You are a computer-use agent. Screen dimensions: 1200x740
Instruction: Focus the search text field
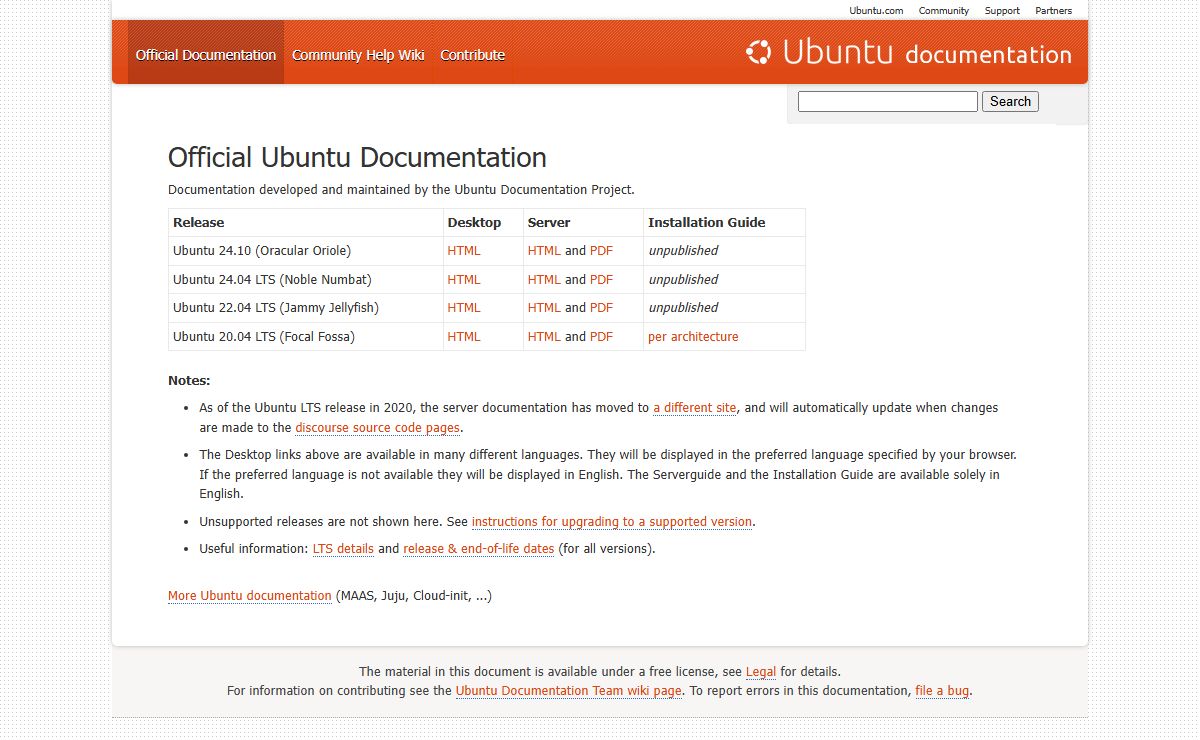click(x=888, y=101)
